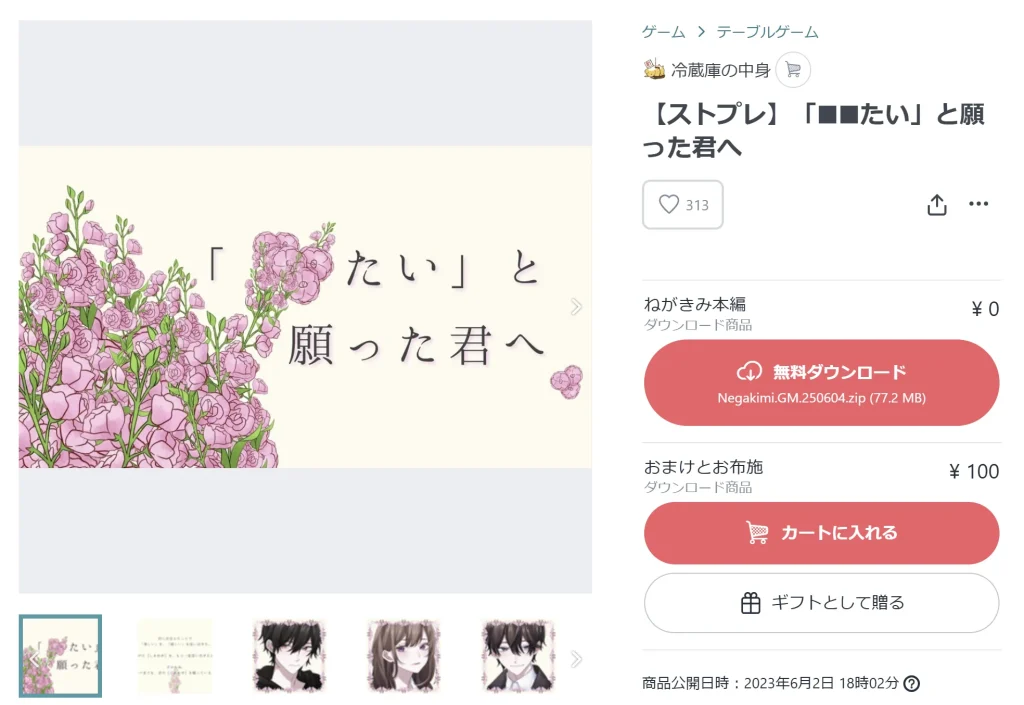
Task: Select the first flower title thumbnail
Action: 60,656
